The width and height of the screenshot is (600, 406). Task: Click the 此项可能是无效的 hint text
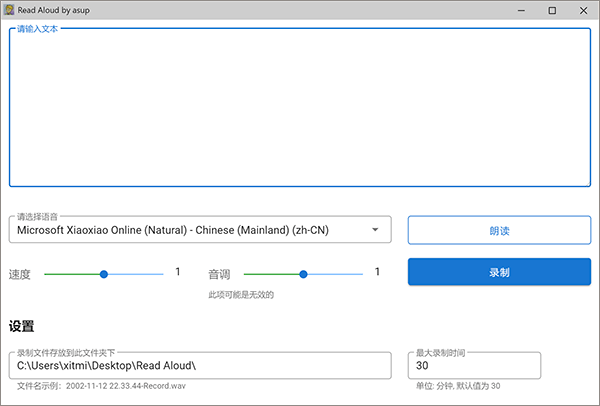pos(241,295)
